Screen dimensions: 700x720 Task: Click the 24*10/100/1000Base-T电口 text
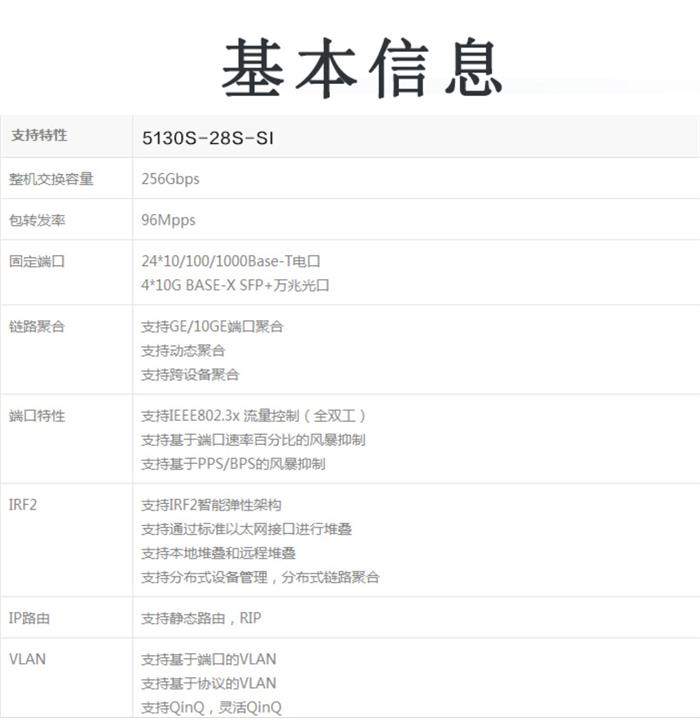pos(230,261)
